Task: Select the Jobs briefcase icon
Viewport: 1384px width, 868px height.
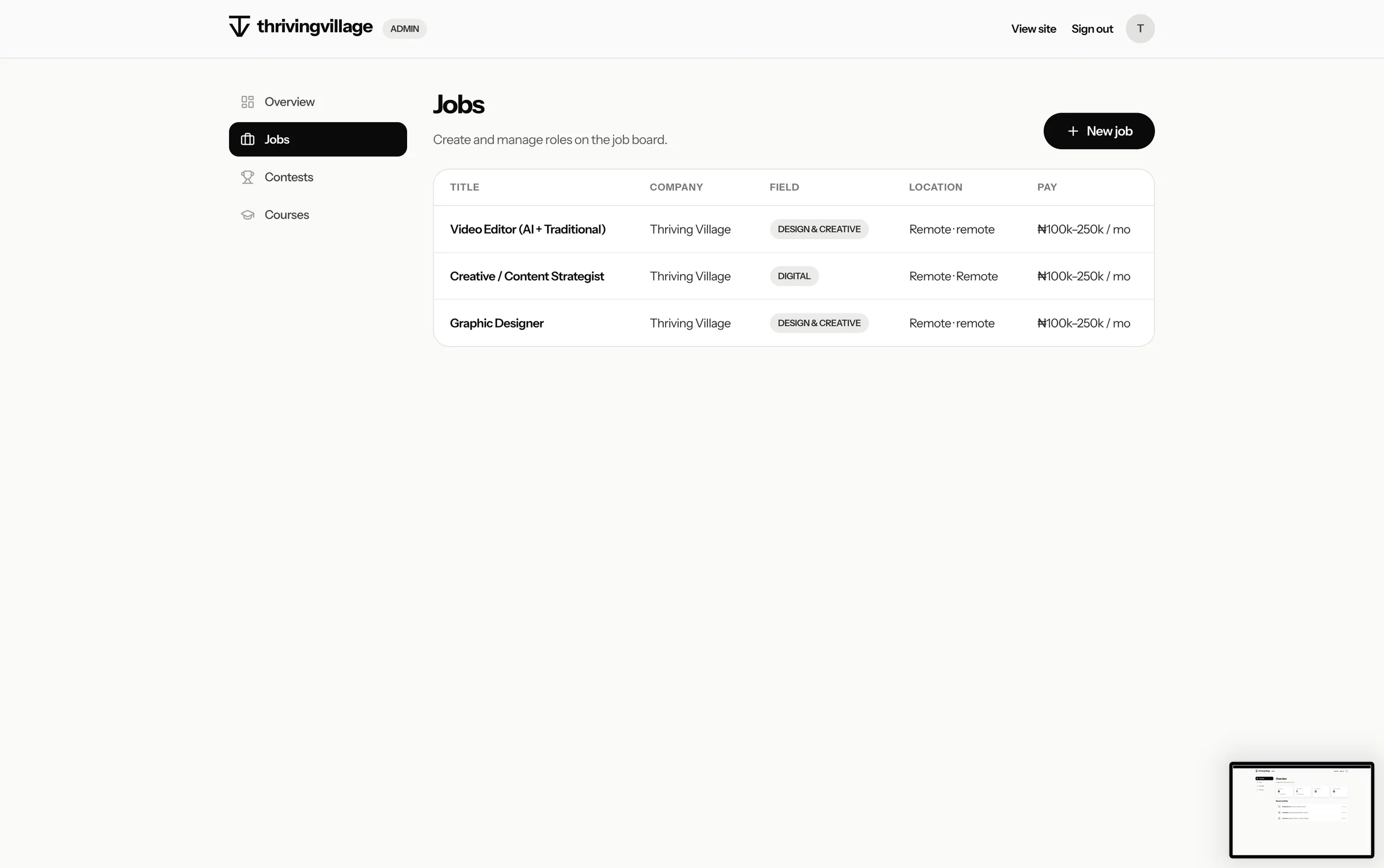Action: click(x=247, y=140)
